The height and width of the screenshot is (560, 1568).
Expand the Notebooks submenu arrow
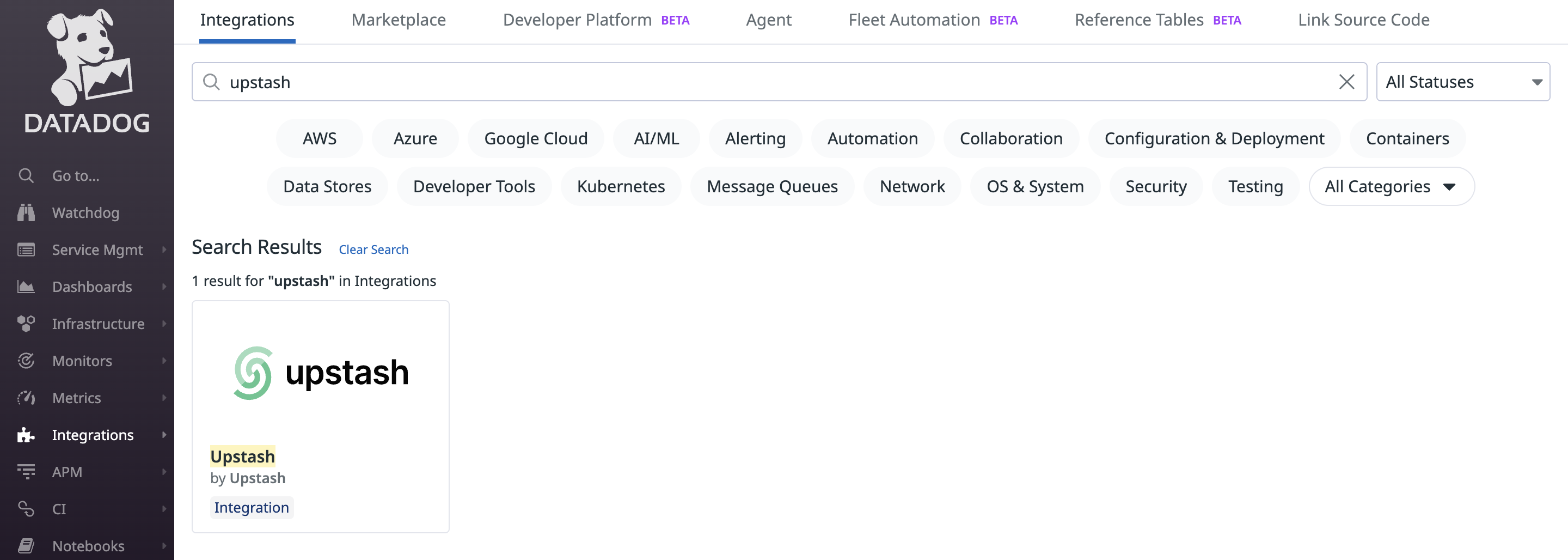164,546
